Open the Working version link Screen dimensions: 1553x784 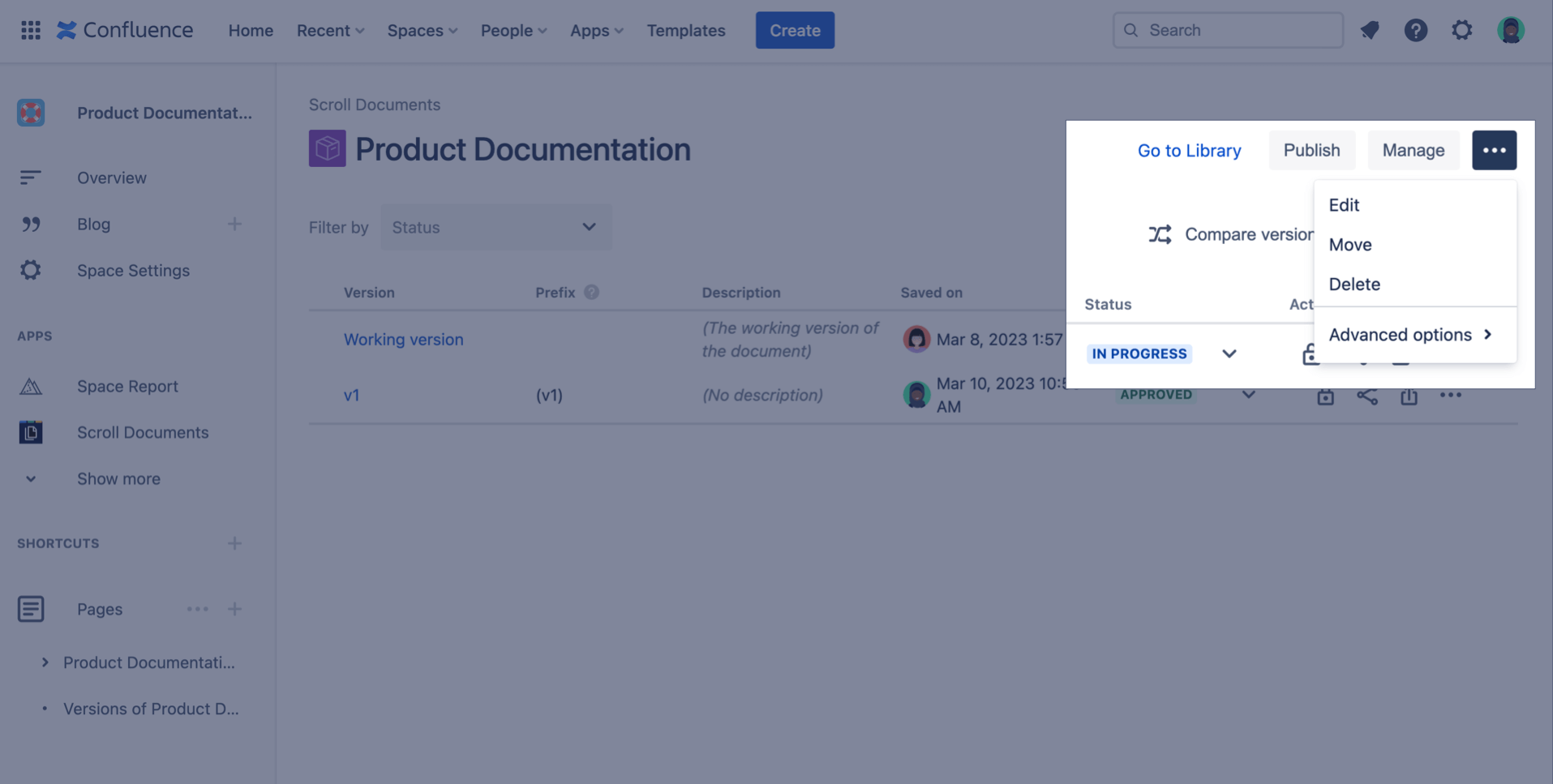coord(403,340)
